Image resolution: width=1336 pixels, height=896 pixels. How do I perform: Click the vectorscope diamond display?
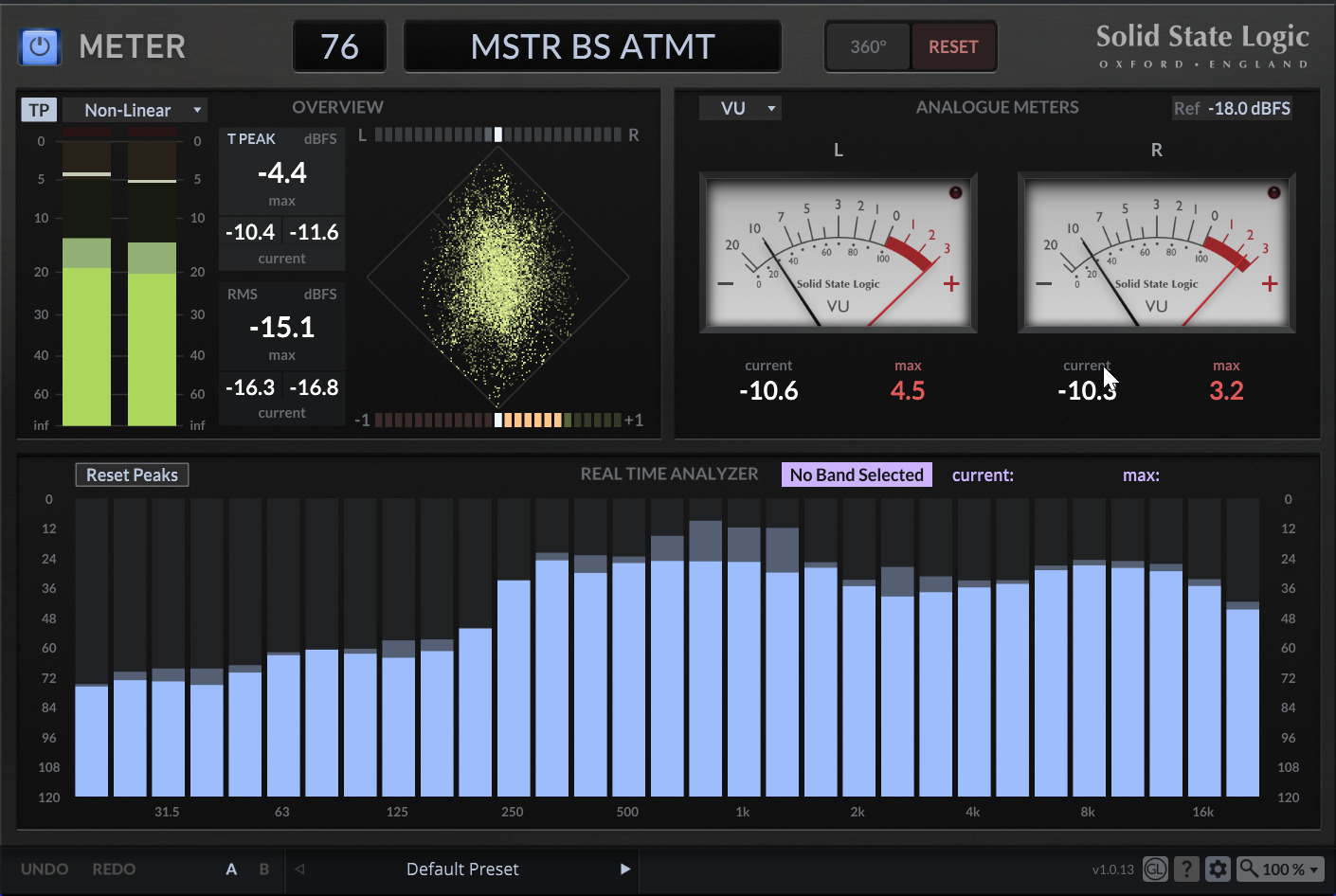click(498, 278)
